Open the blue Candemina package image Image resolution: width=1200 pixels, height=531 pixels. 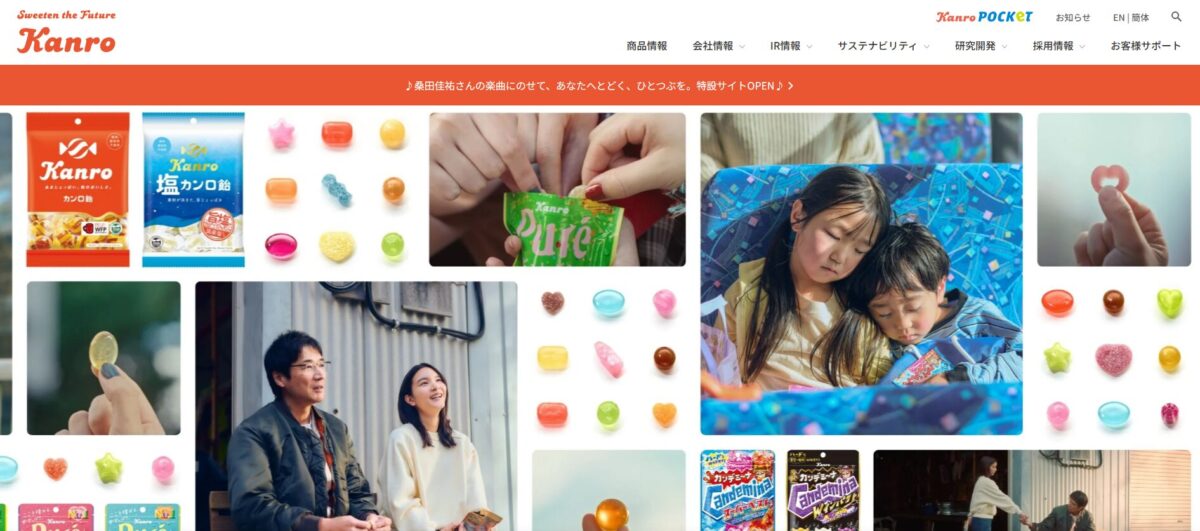[737, 490]
